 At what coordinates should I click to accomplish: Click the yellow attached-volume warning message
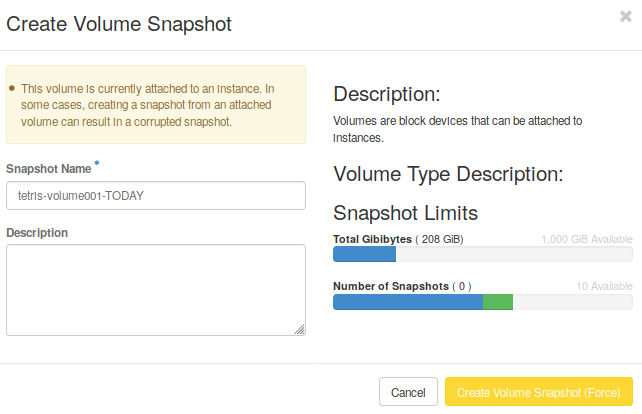(155, 105)
